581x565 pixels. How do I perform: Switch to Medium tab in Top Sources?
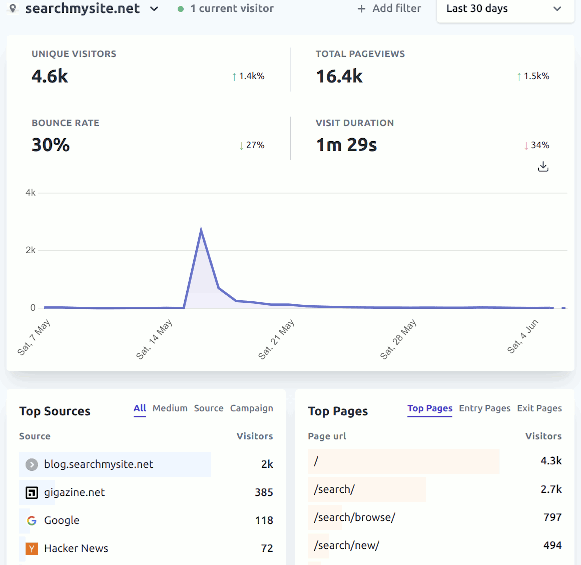(x=170, y=408)
